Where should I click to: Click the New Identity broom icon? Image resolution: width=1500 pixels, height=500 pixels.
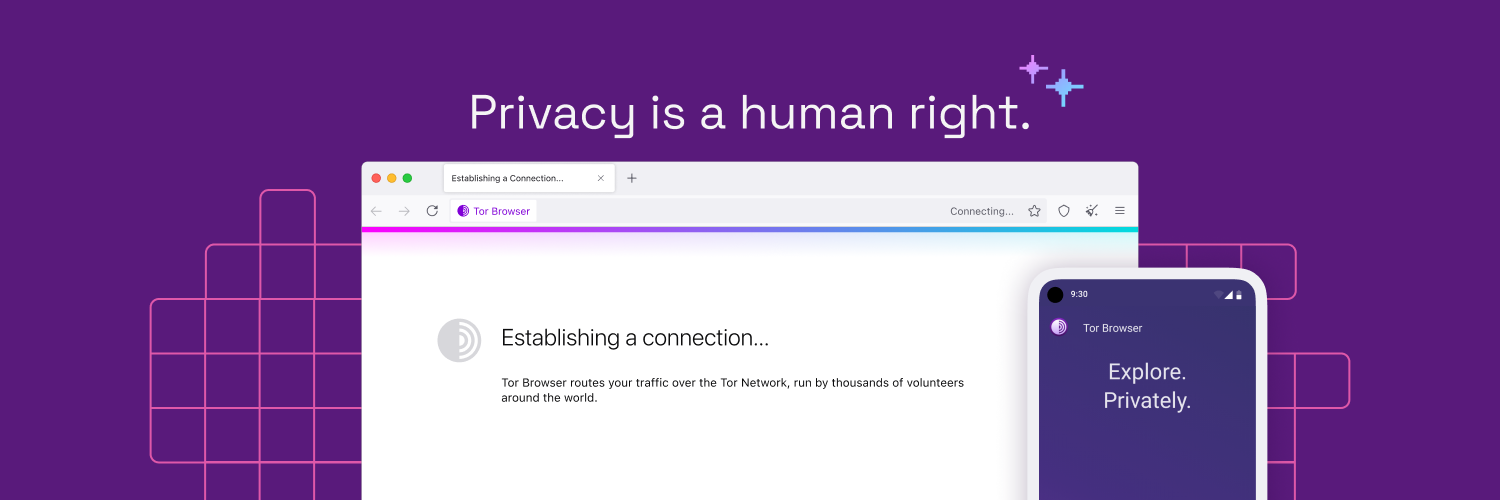click(x=1092, y=211)
